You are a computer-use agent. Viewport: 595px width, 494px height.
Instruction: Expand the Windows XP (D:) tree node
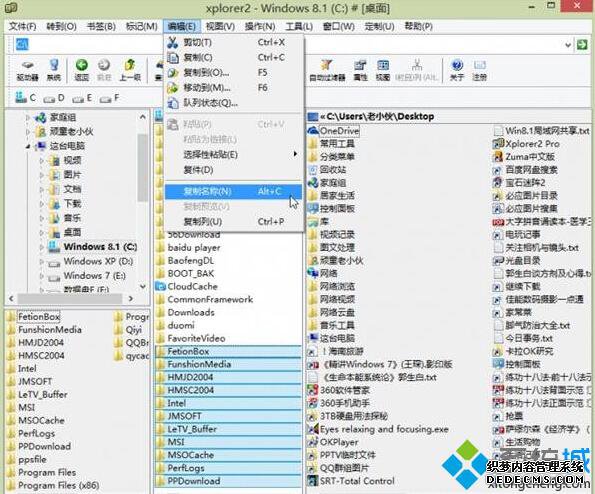[41, 261]
